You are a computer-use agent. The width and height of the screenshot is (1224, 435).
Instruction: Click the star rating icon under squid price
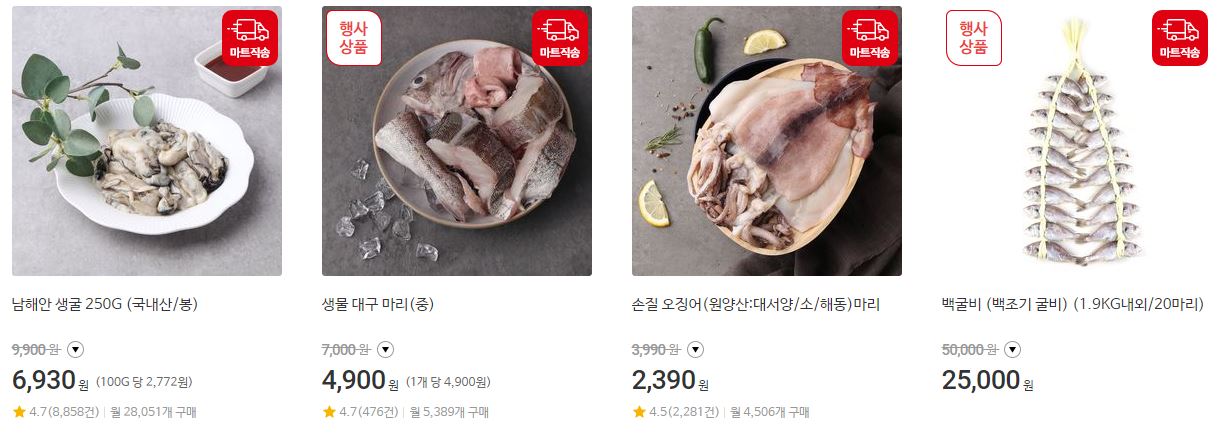click(x=639, y=411)
